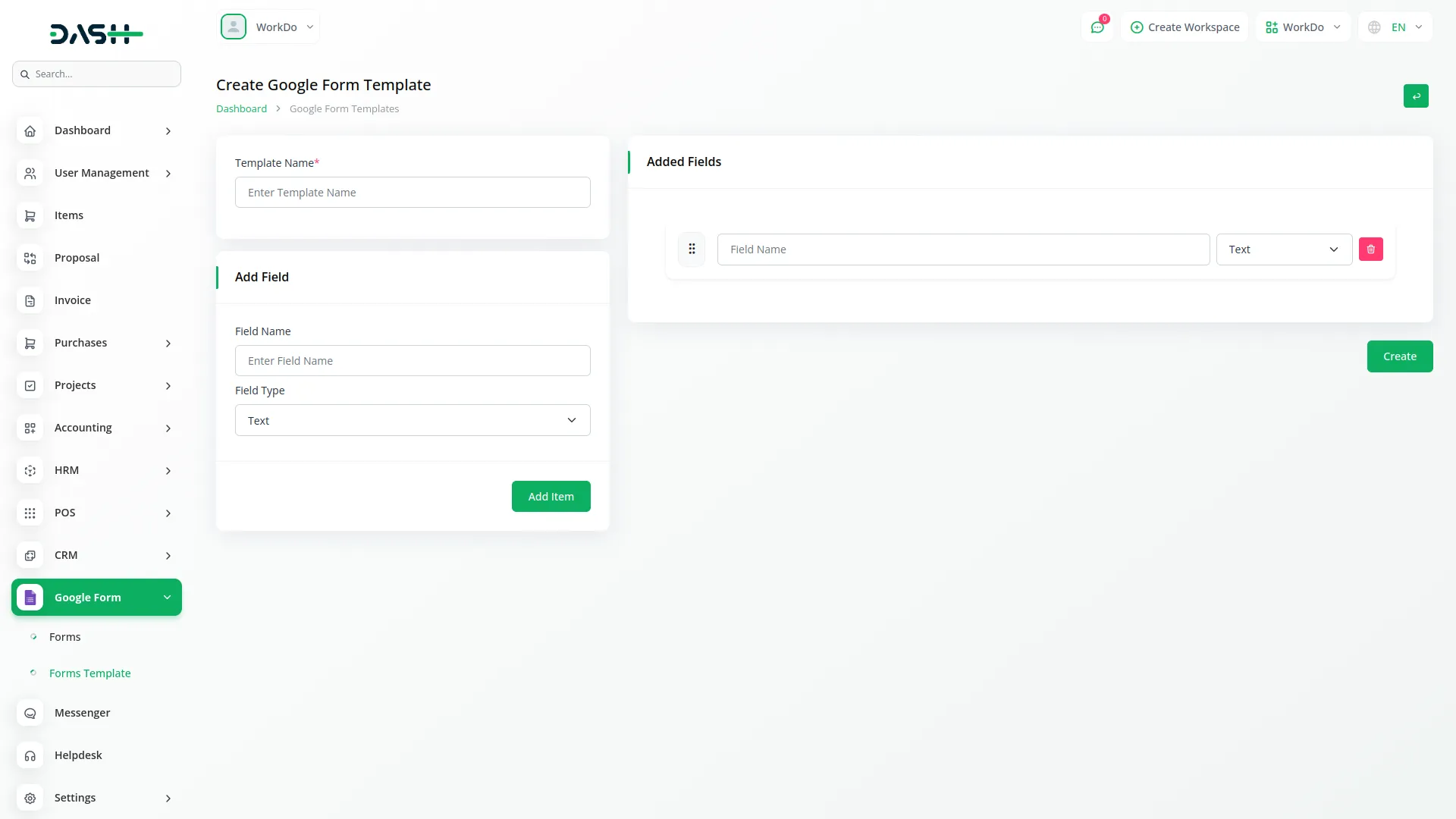Click the delete field trash icon
This screenshot has height=819, width=1456.
1370,249
